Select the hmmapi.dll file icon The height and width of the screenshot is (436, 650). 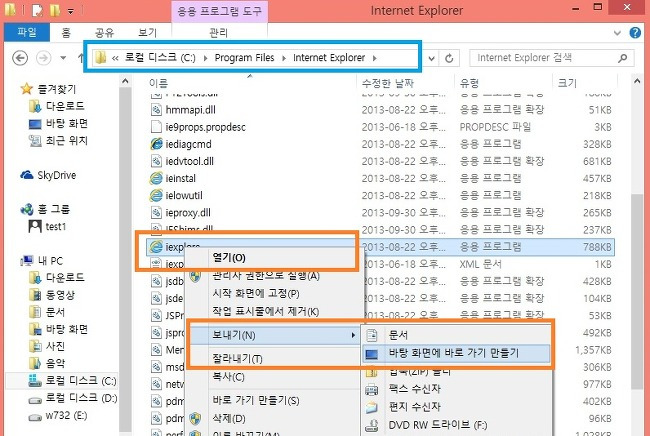coord(156,110)
